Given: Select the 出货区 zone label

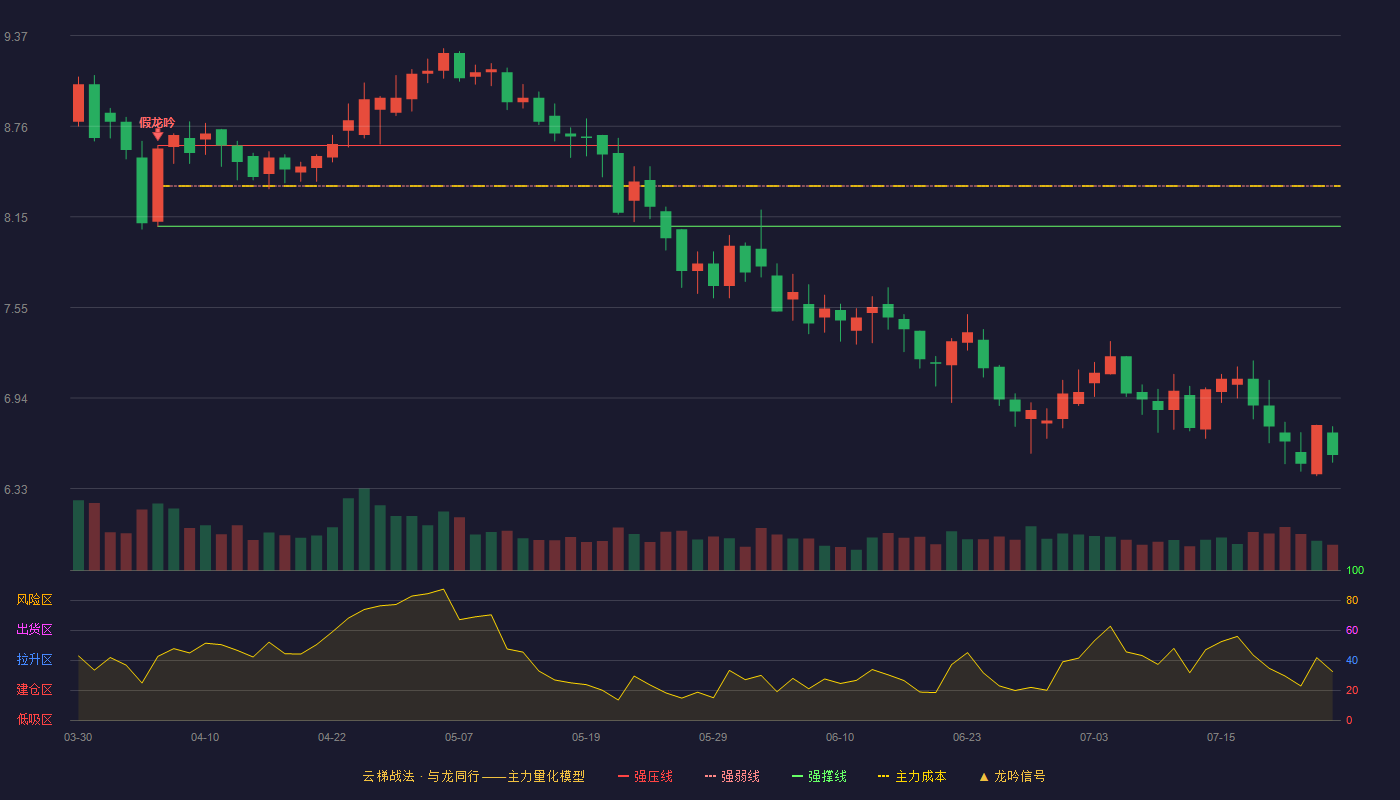Looking at the screenshot, I should 34,630.
